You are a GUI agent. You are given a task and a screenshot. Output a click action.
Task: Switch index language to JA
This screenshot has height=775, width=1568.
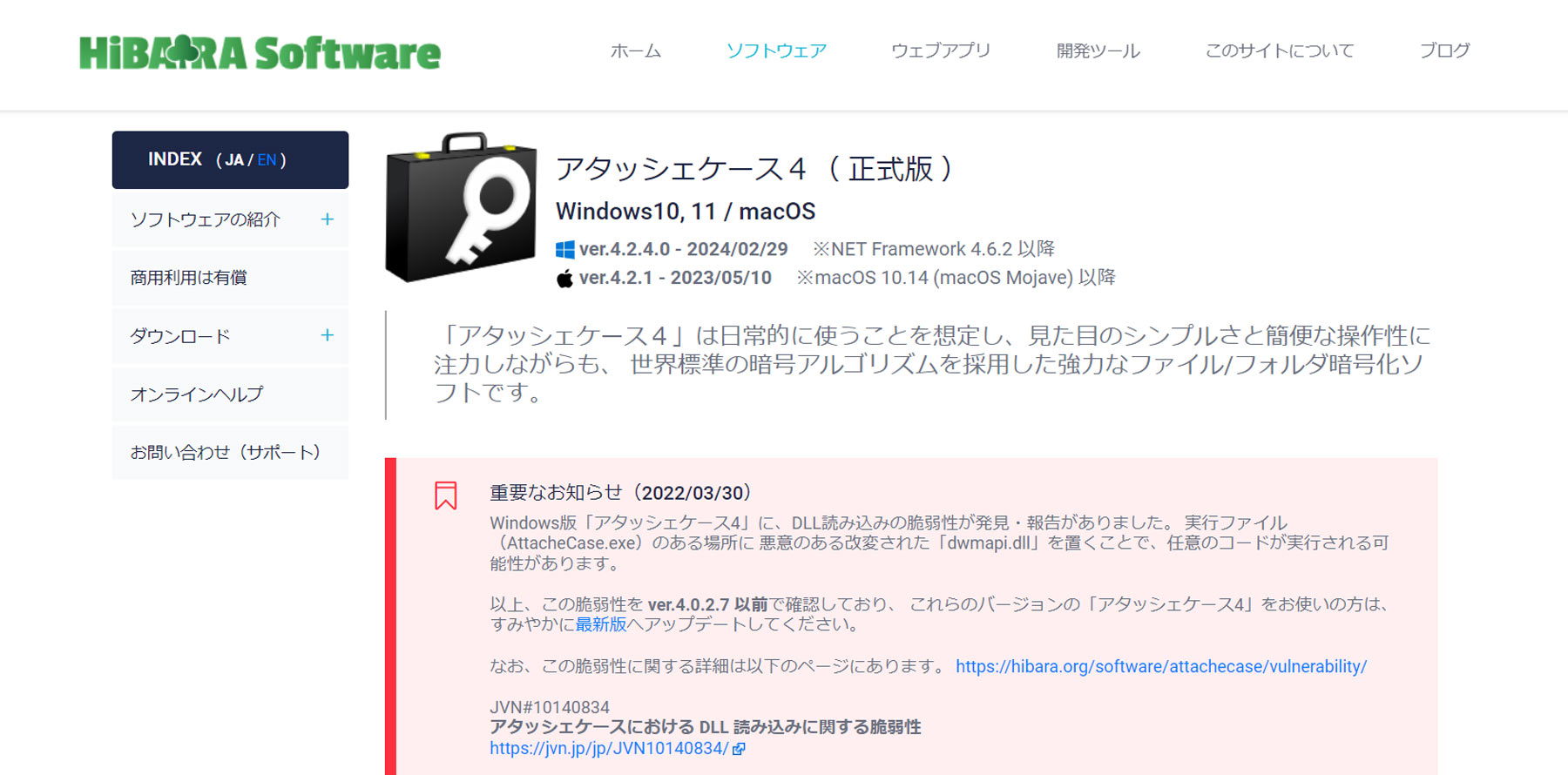[234, 160]
